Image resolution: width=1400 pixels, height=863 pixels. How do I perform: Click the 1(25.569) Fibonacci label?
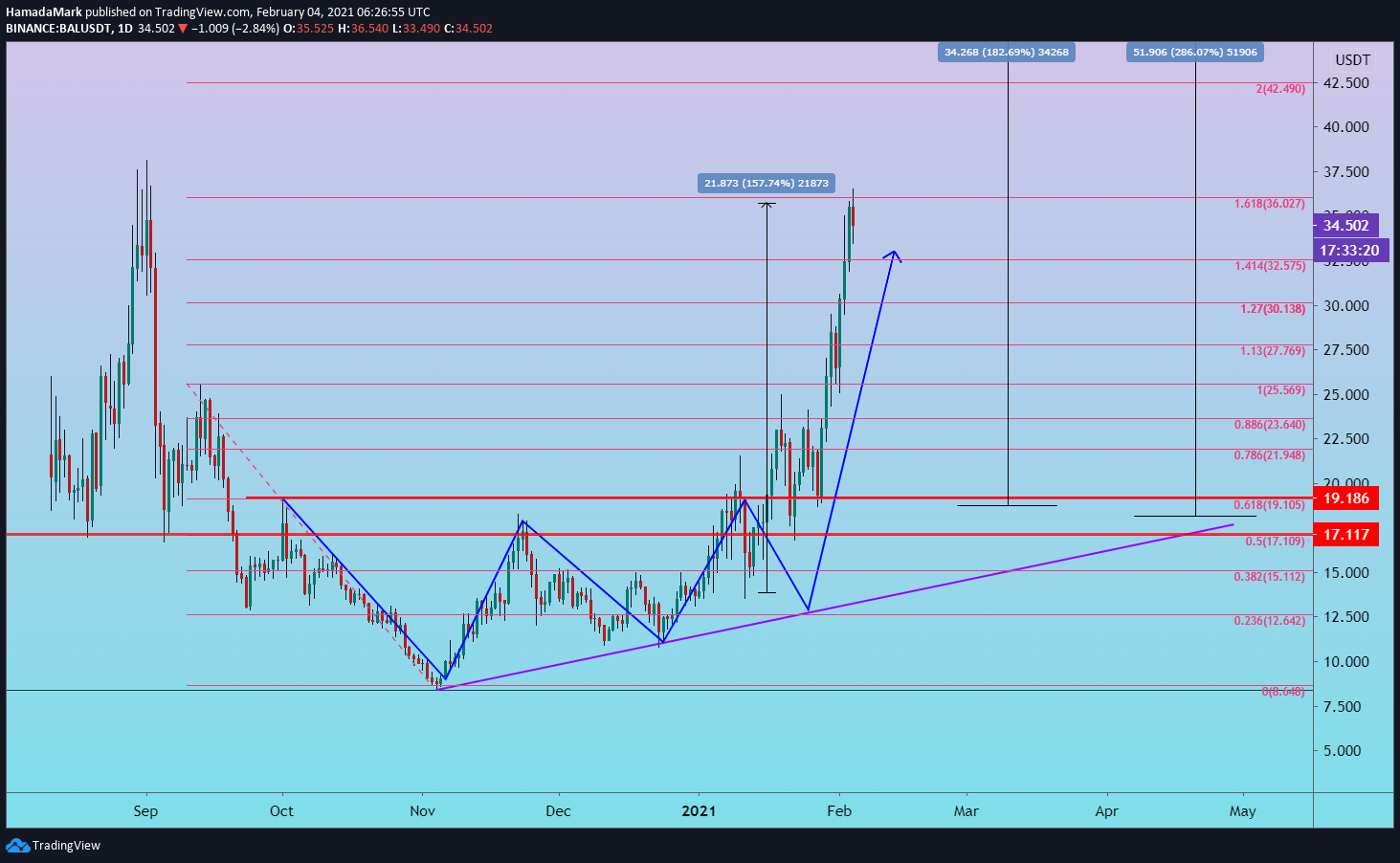1280,390
